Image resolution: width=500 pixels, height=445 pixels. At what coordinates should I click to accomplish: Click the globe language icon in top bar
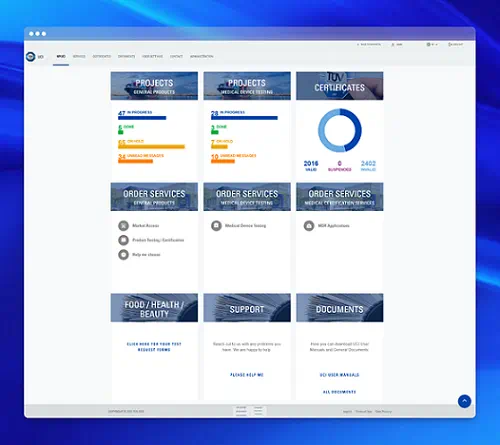point(428,44)
